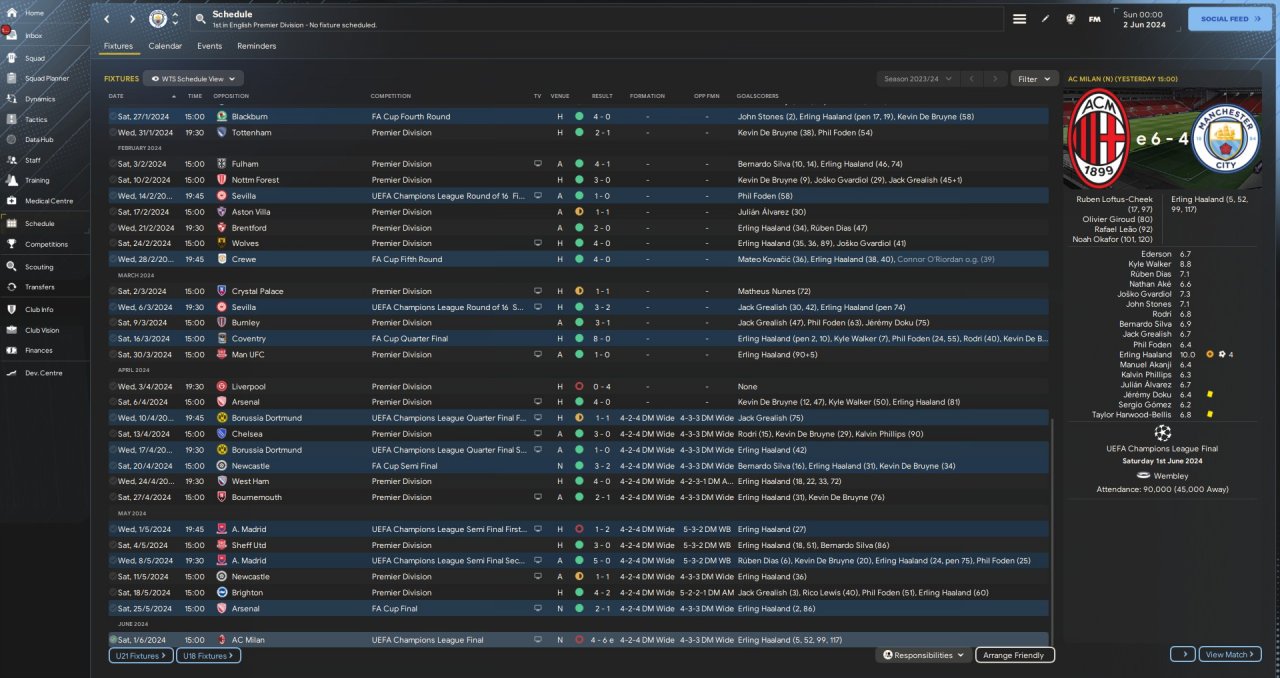Open U21 Fixtures
Screen dimensions: 1280x678
[x=141, y=655]
